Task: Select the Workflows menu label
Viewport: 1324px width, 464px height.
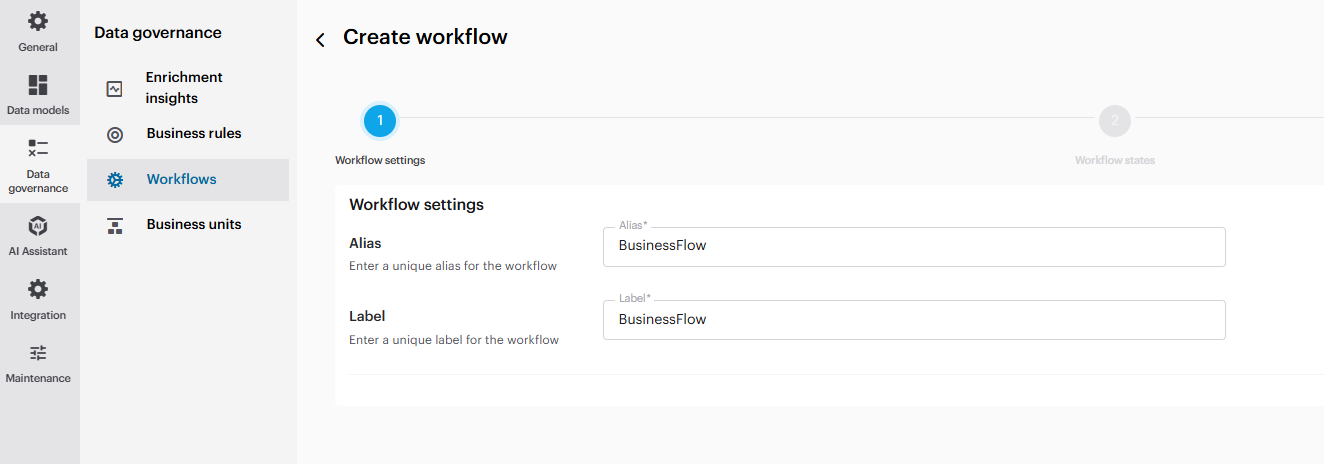Action: [181, 180]
